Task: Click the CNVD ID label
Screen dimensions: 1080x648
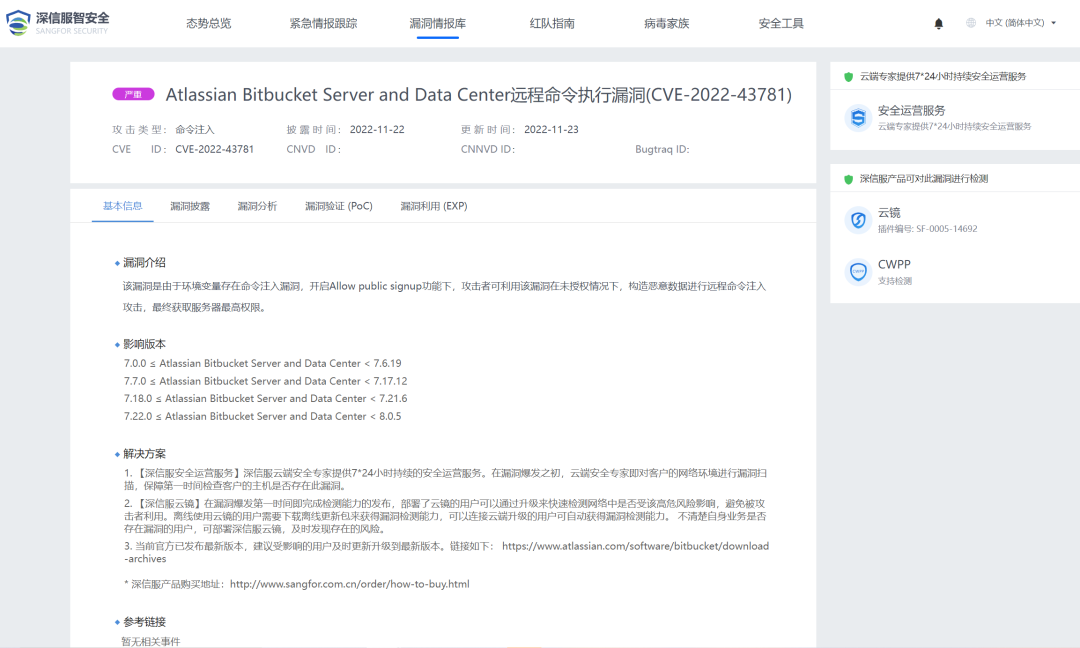Action: pyautogui.click(x=313, y=149)
